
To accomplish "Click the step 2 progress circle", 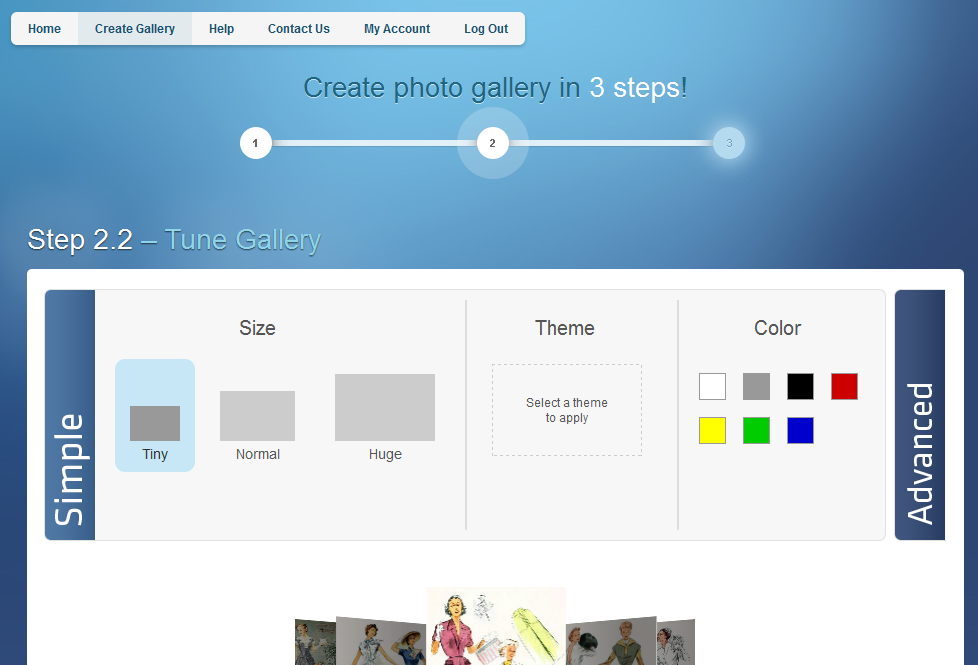I will pyautogui.click(x=493, y=143).
